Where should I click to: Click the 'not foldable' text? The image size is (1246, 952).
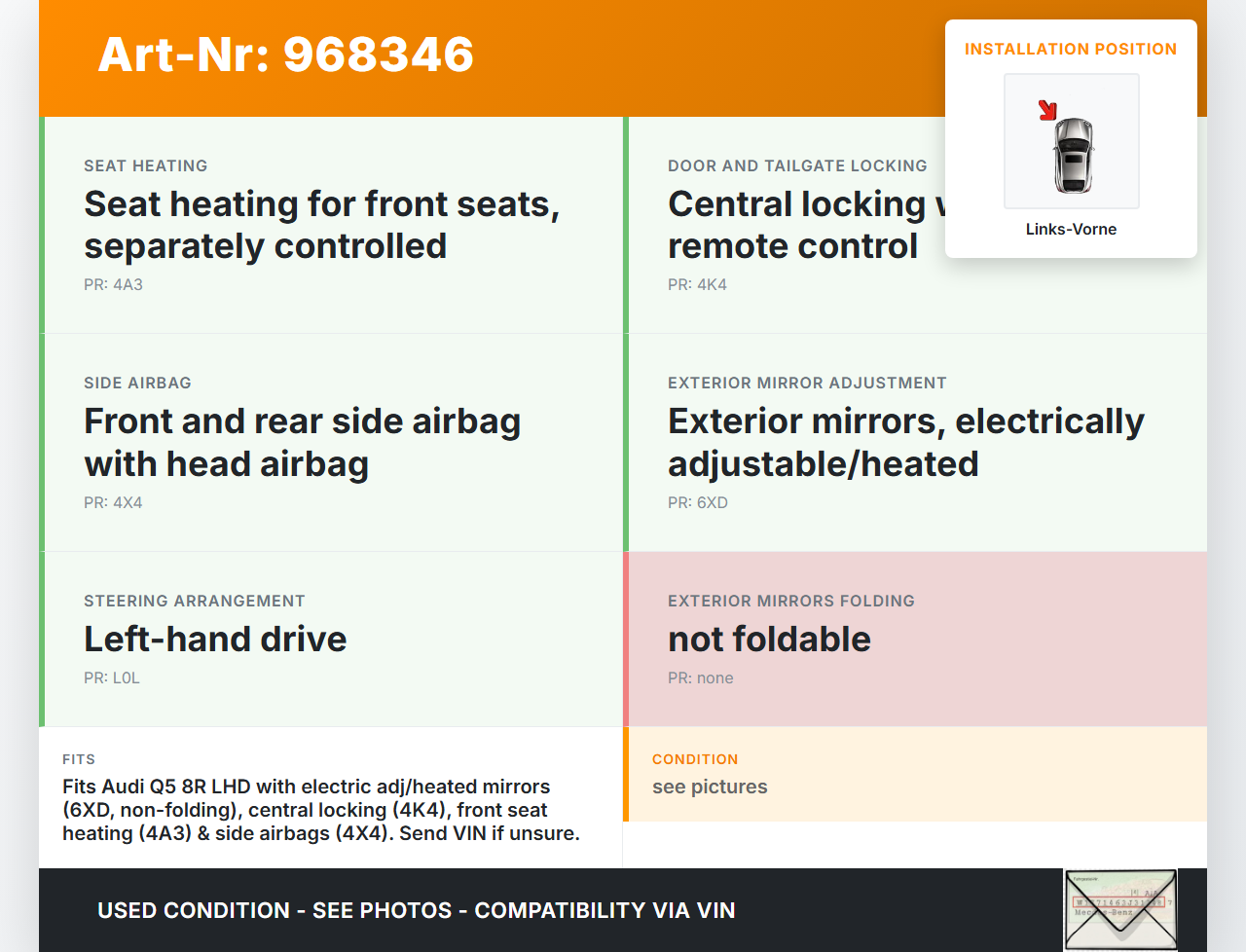tap(769, 640)
